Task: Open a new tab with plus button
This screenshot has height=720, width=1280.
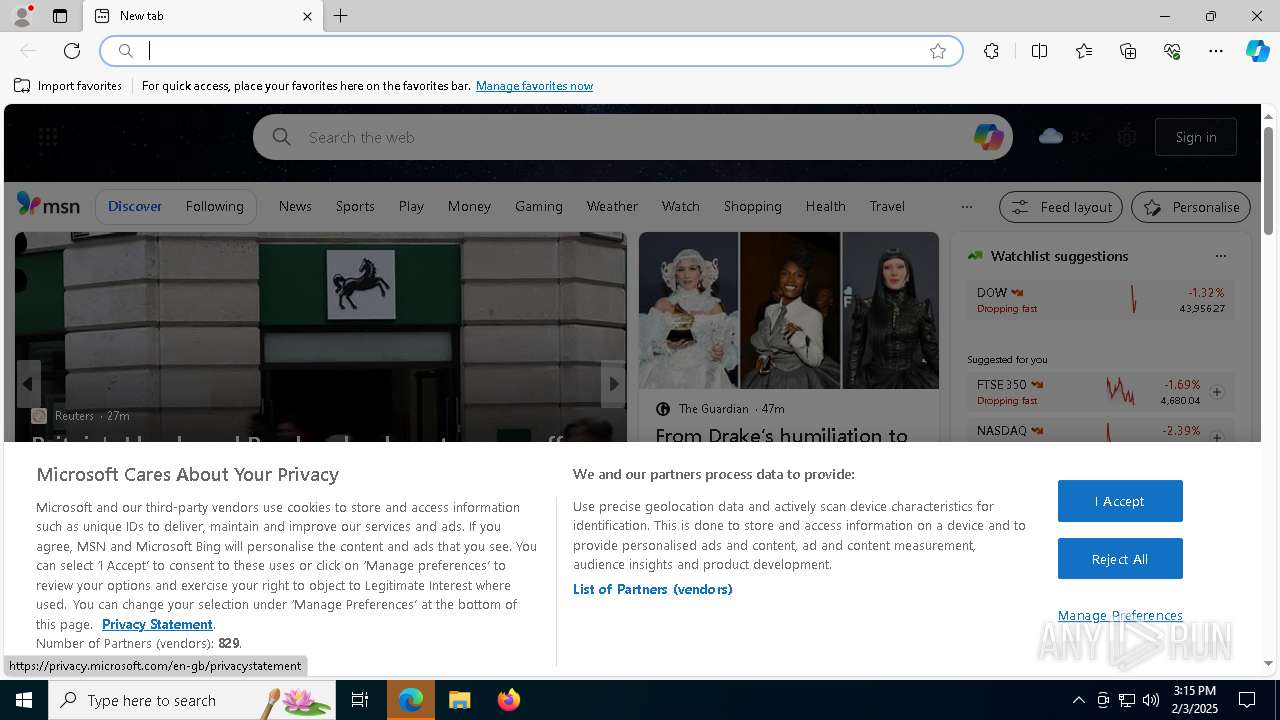Action: [341, 16]
